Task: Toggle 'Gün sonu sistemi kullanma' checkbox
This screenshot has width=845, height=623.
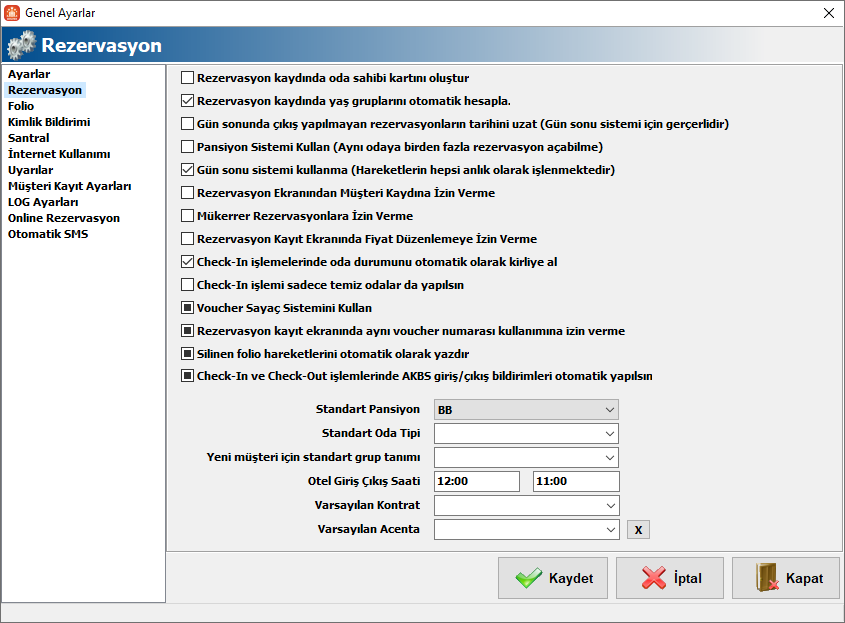Action: (187, 170)
